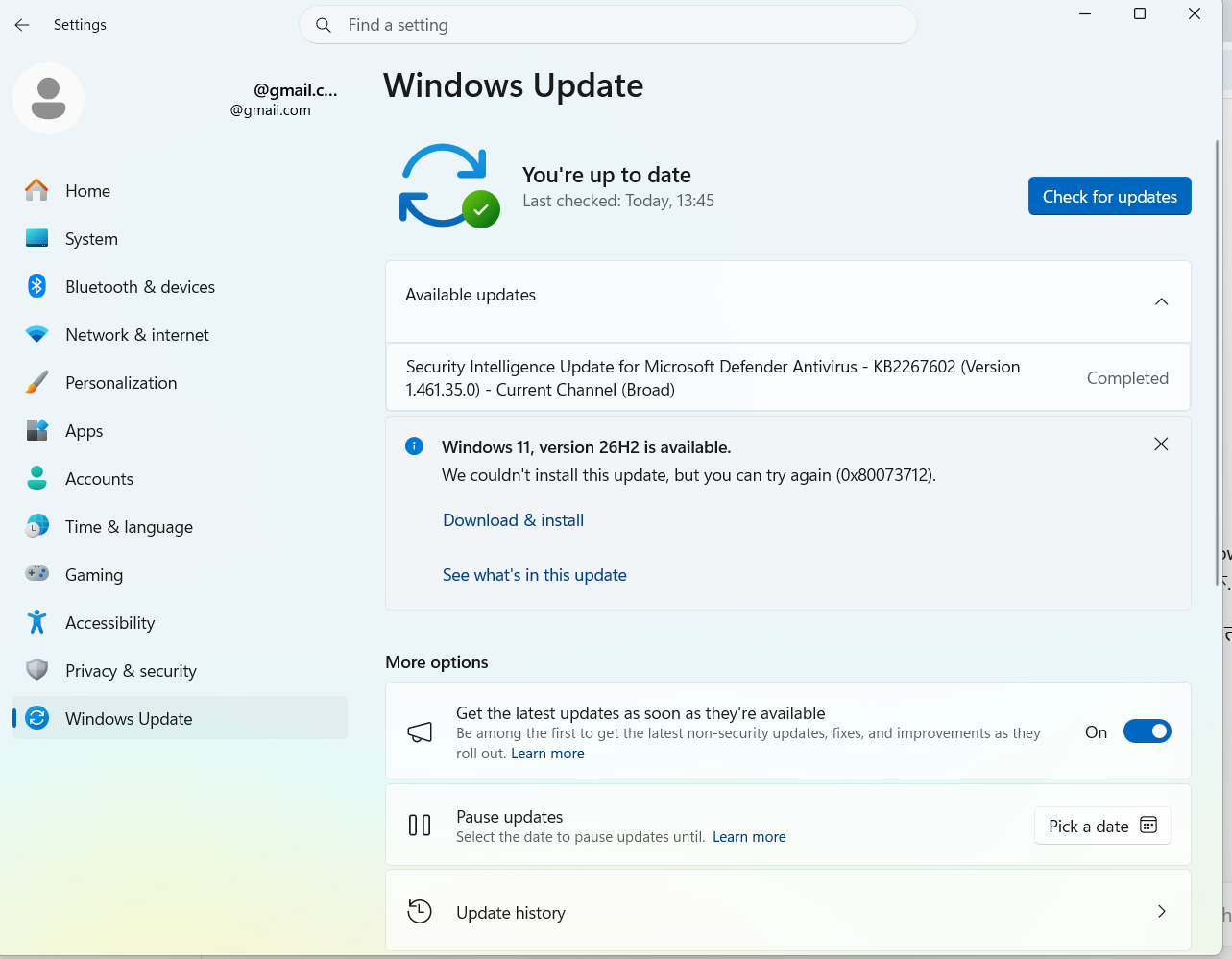Click the Accounts person icon
1232x959 pixels.
tap(36, 478)
